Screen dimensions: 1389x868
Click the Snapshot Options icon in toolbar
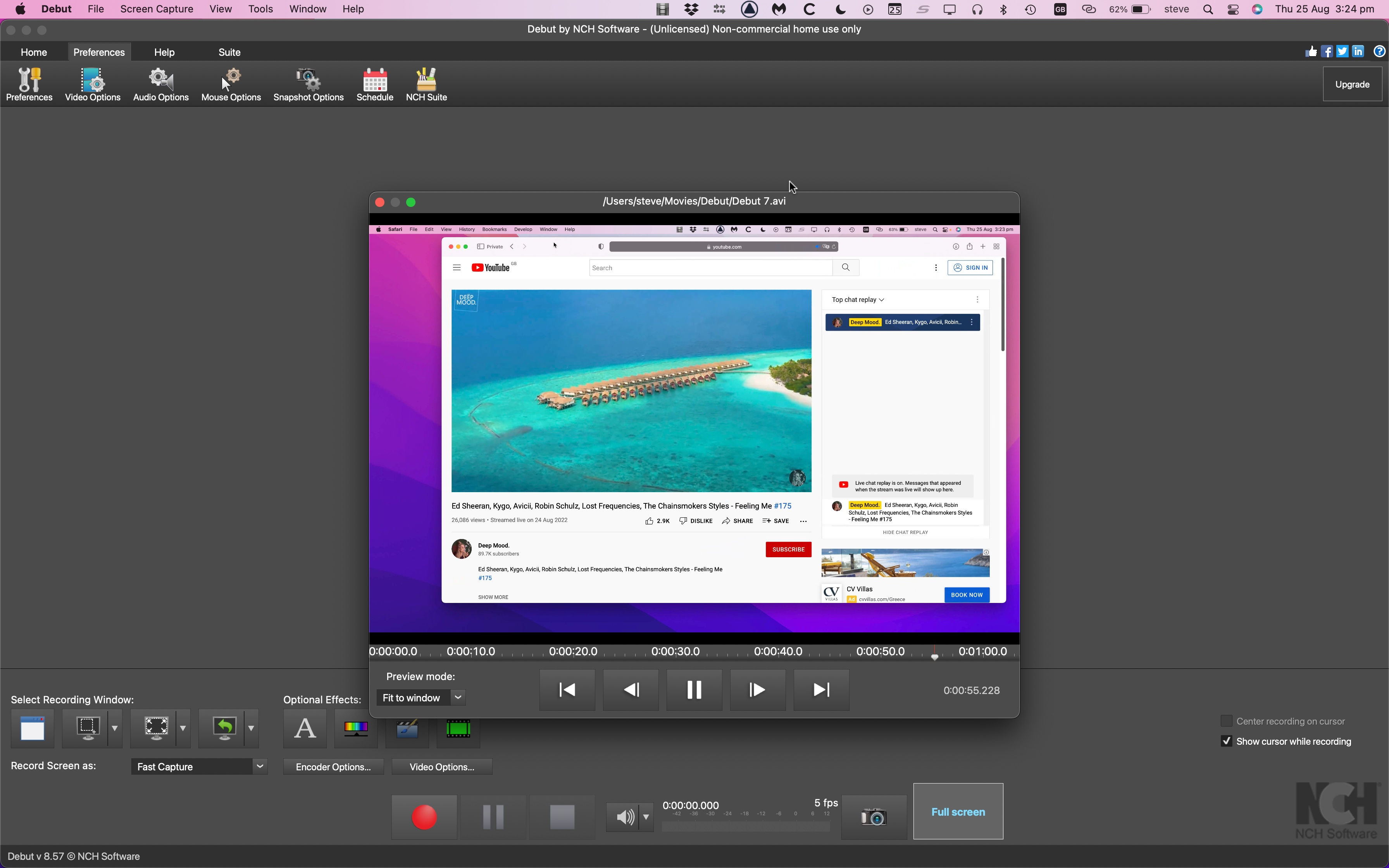point(308,85)
